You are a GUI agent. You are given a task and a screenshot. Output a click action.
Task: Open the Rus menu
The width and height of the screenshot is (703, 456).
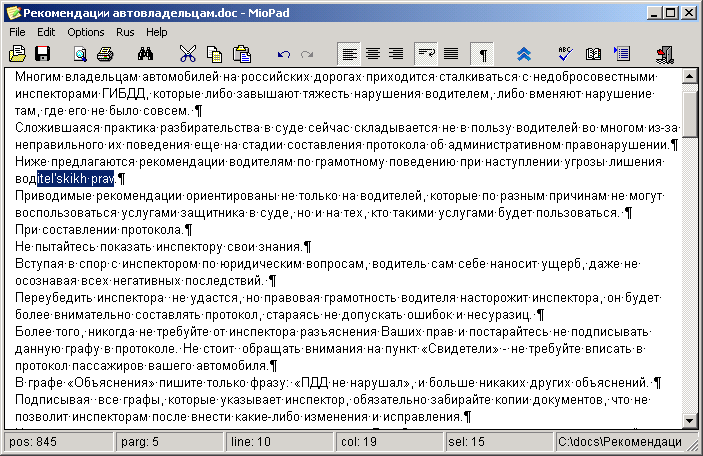(x=125, y=32)
